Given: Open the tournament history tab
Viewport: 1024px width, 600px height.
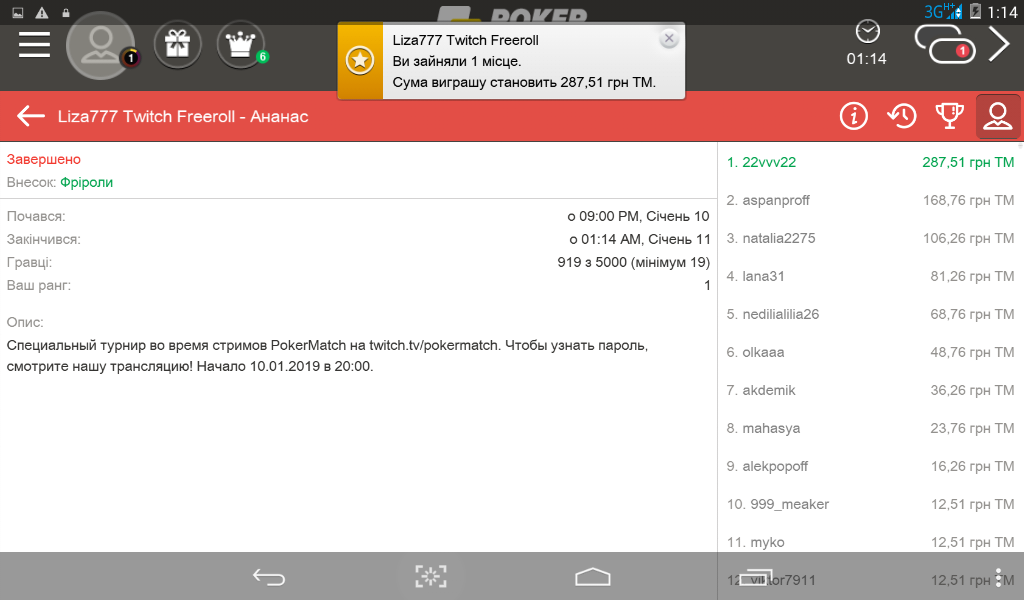Looking at the screenshot, I should [x=902, y=116].
